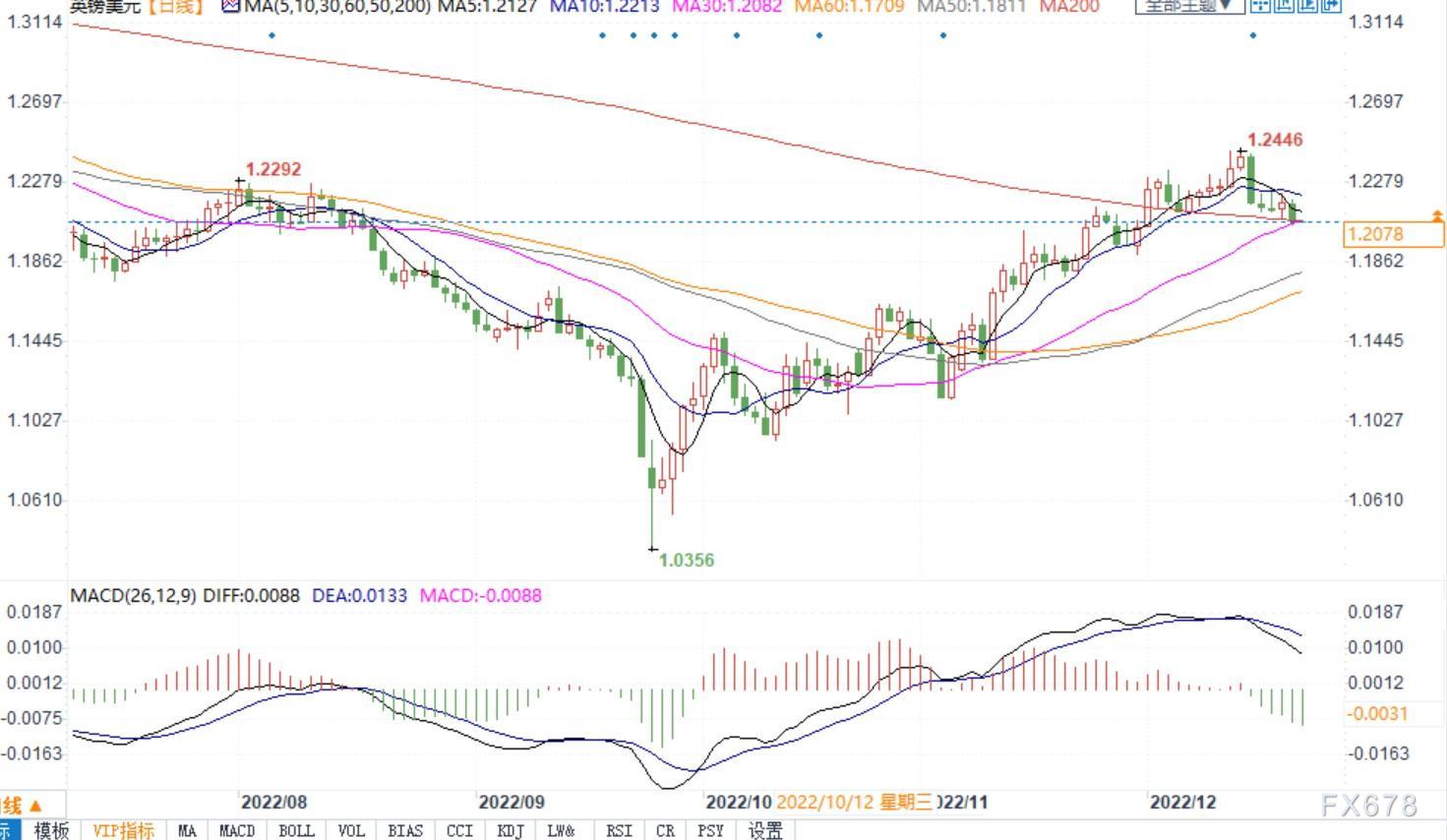This screenshot has width=1447, height=840.
Task: Click the 1.1445 right axis price label
Action: click(1375, 340)
